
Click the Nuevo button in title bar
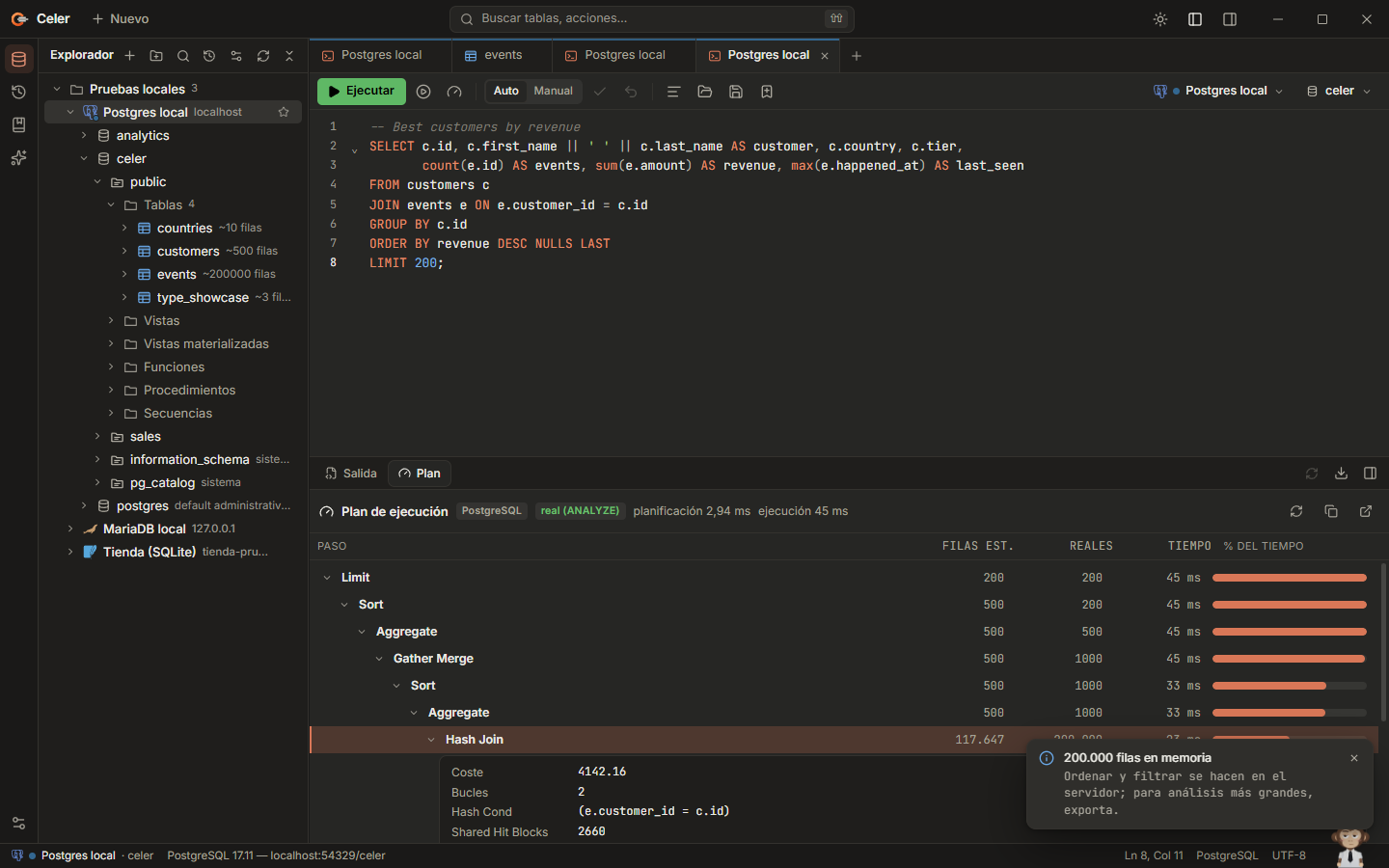[x=121, y=19]
